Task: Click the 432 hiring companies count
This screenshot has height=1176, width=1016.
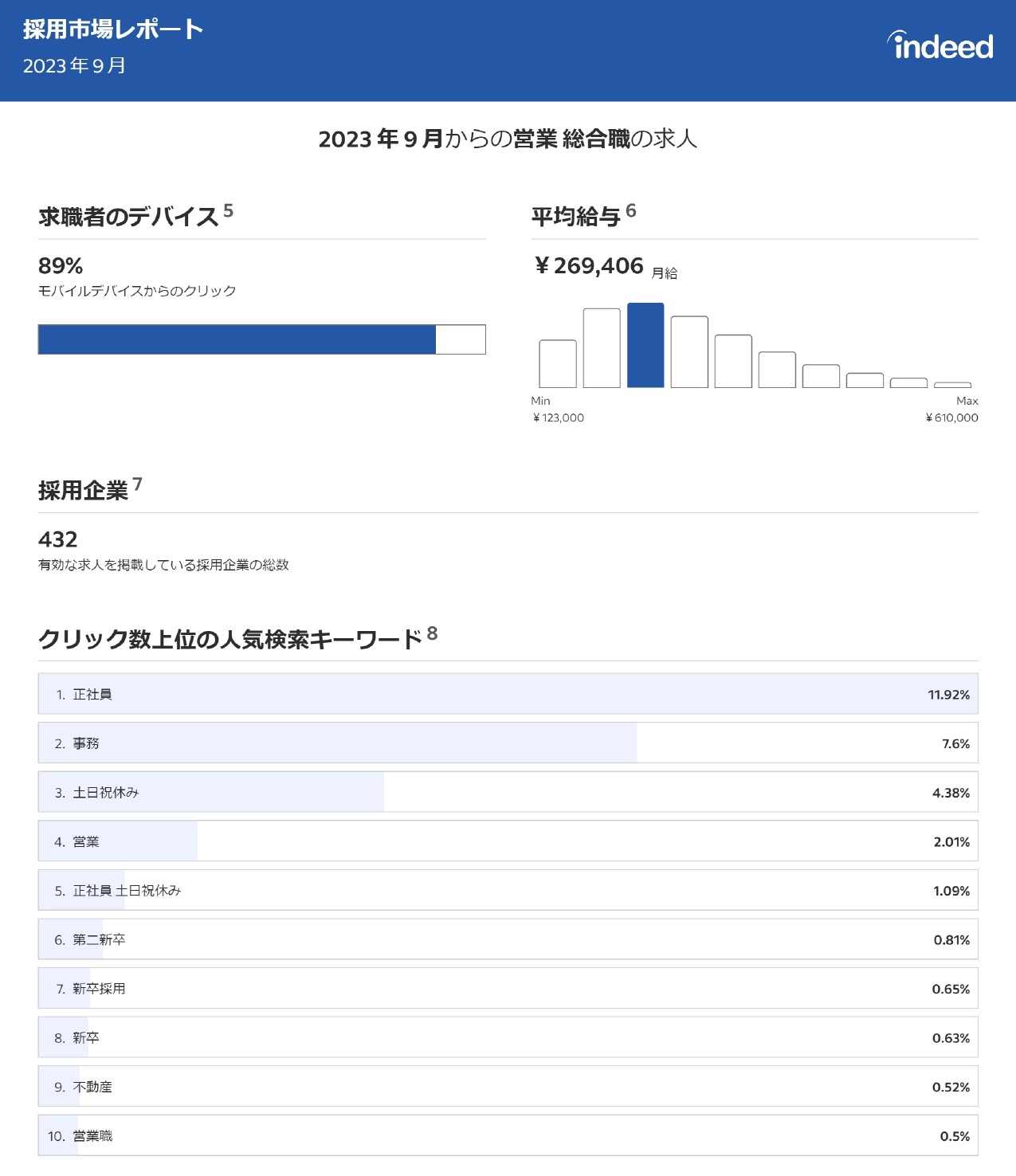Action: click(x=58, y=539)
